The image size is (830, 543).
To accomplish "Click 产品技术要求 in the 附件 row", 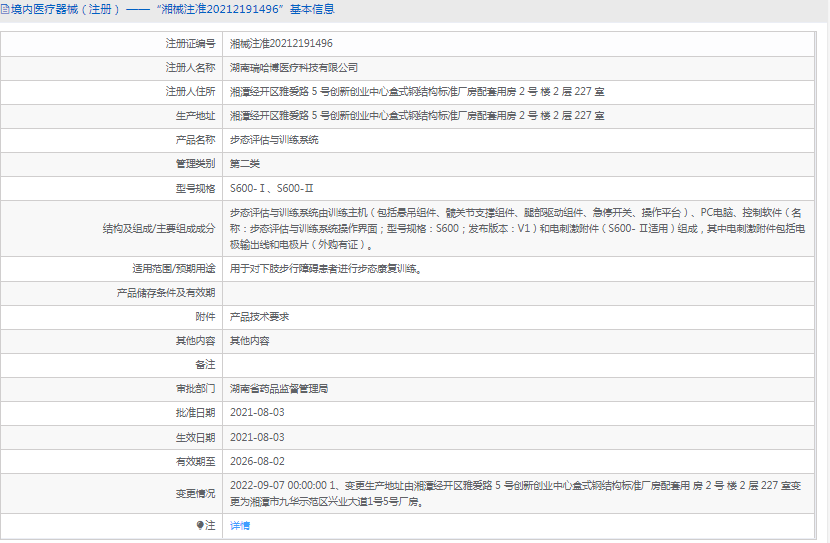I will click(x=259, y=316).
